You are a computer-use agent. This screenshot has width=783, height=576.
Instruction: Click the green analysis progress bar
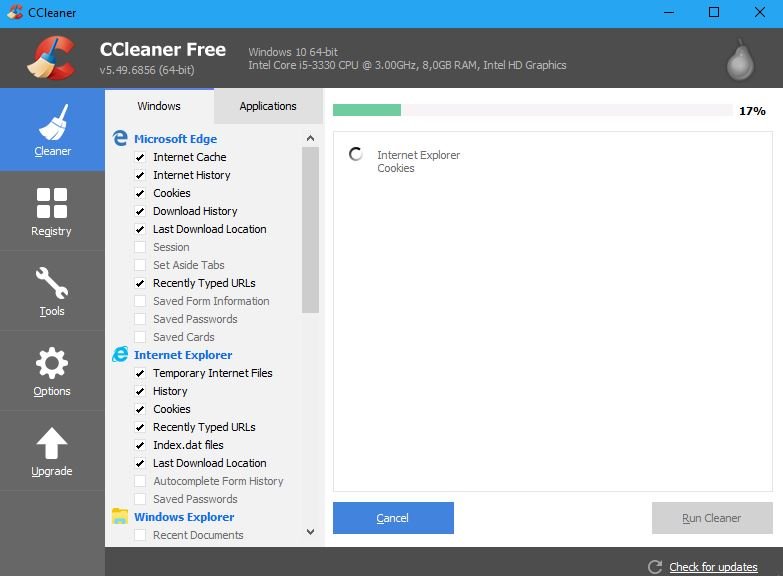pos(367,110)
